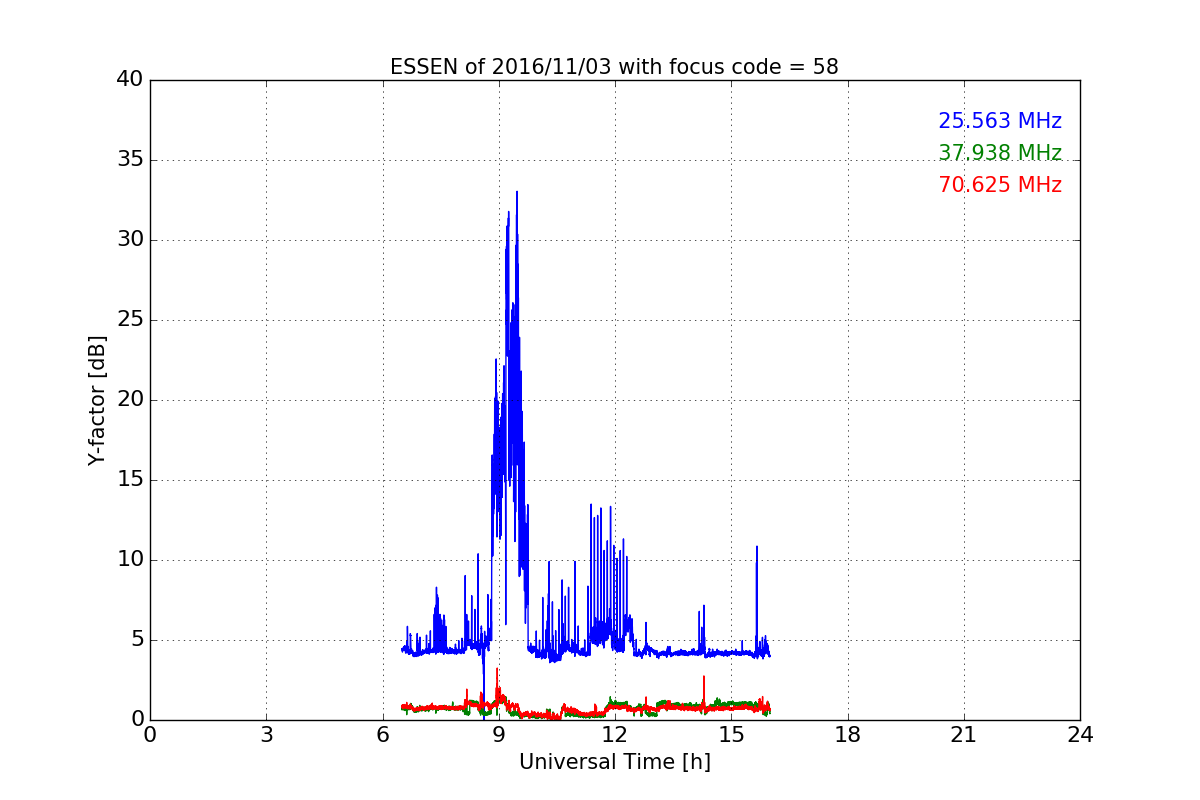This screenshot has width=1200, height=800.
Task: Click the x-axis tick label '15'
Action: [731, 735]
